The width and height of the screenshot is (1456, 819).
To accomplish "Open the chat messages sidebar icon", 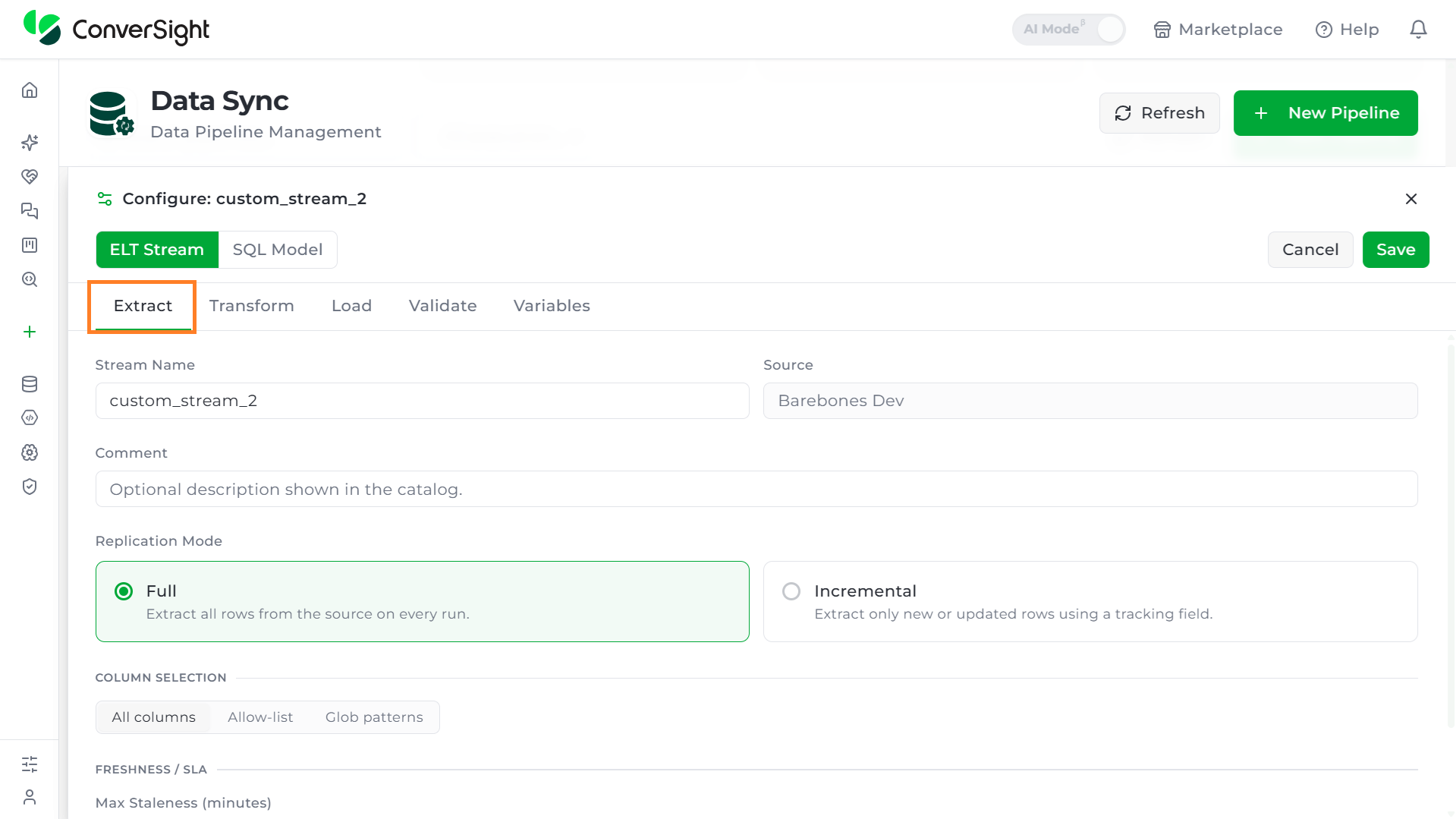I will tap(30, 211).
